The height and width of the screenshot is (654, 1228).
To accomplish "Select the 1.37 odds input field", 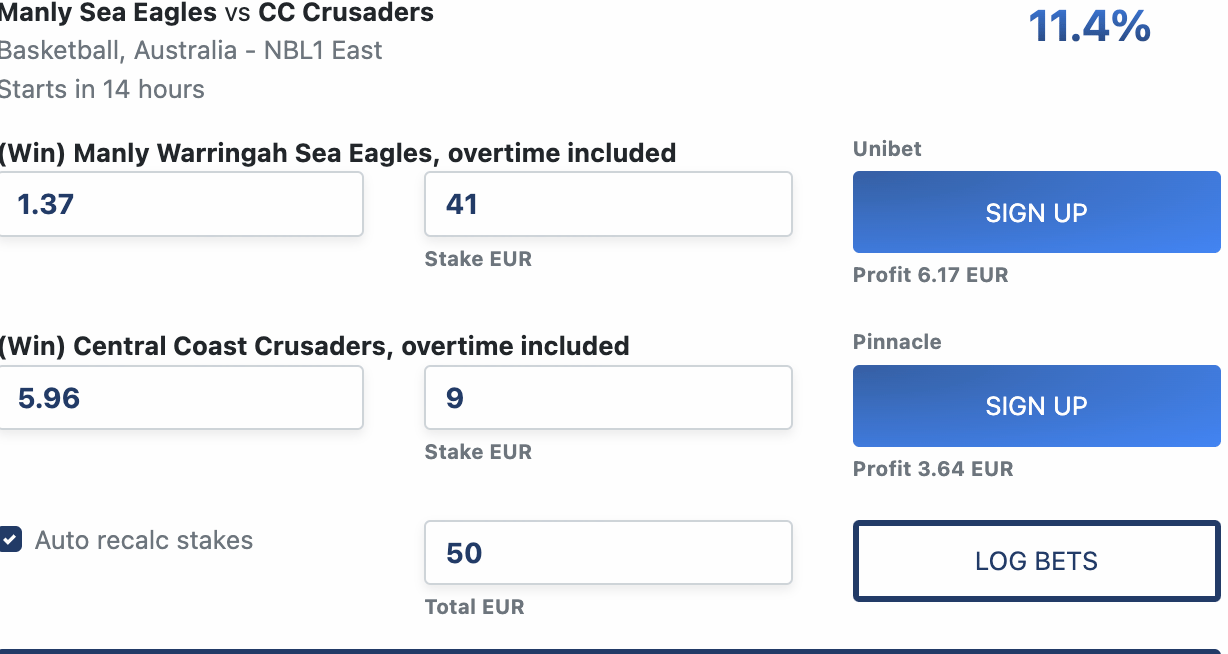I will (x=180, y=205).
